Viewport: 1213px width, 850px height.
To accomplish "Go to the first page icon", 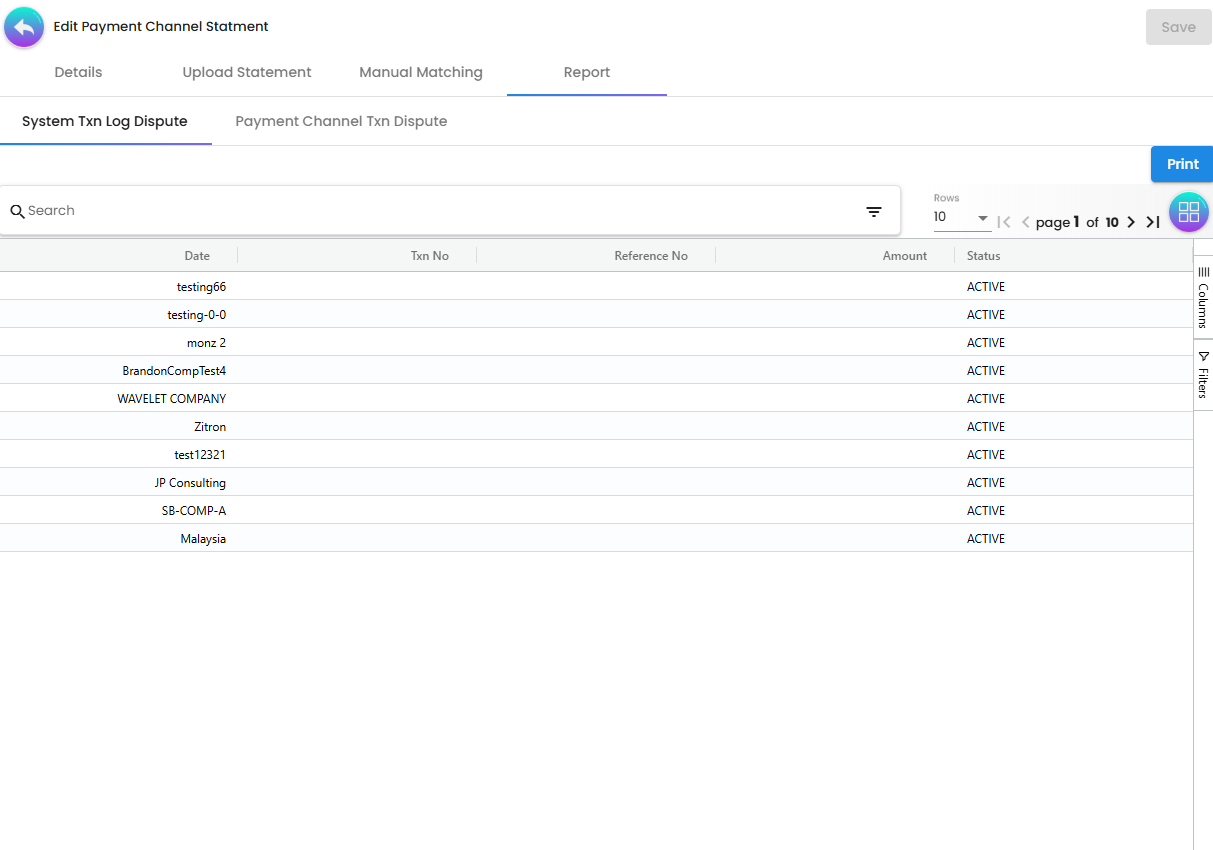I will pos(1004,222).
